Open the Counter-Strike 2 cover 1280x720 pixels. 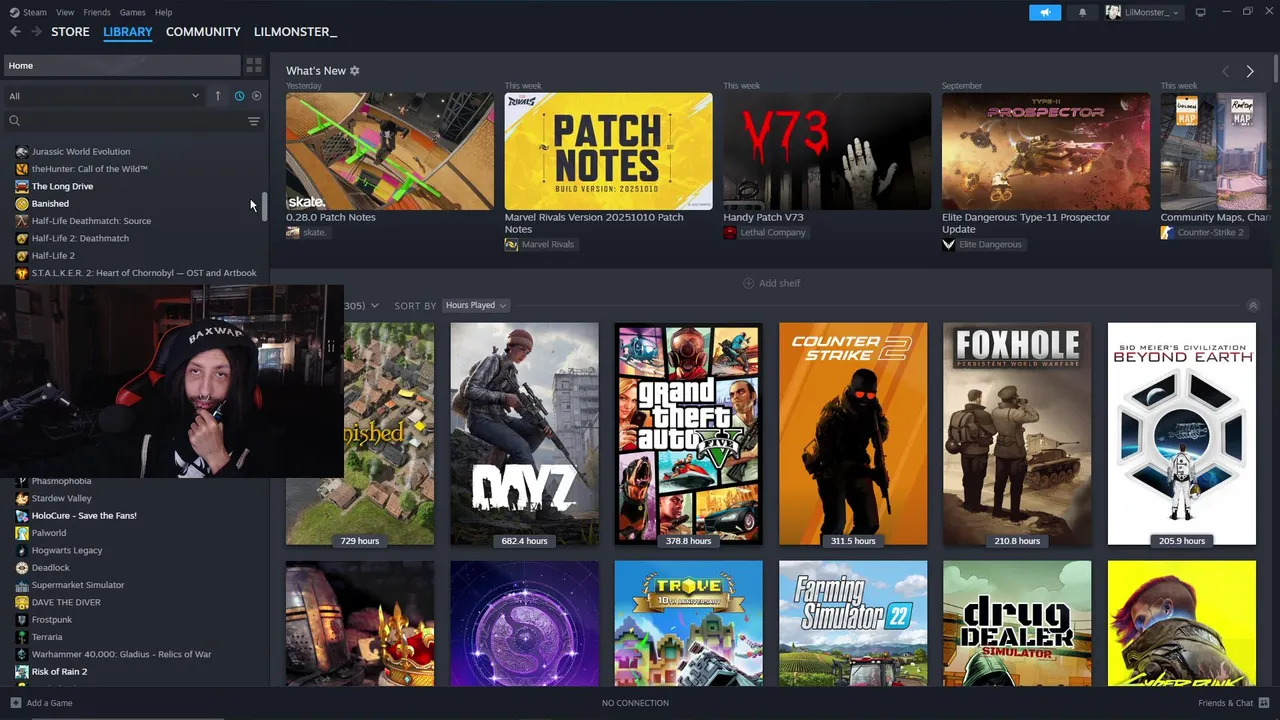853,434
